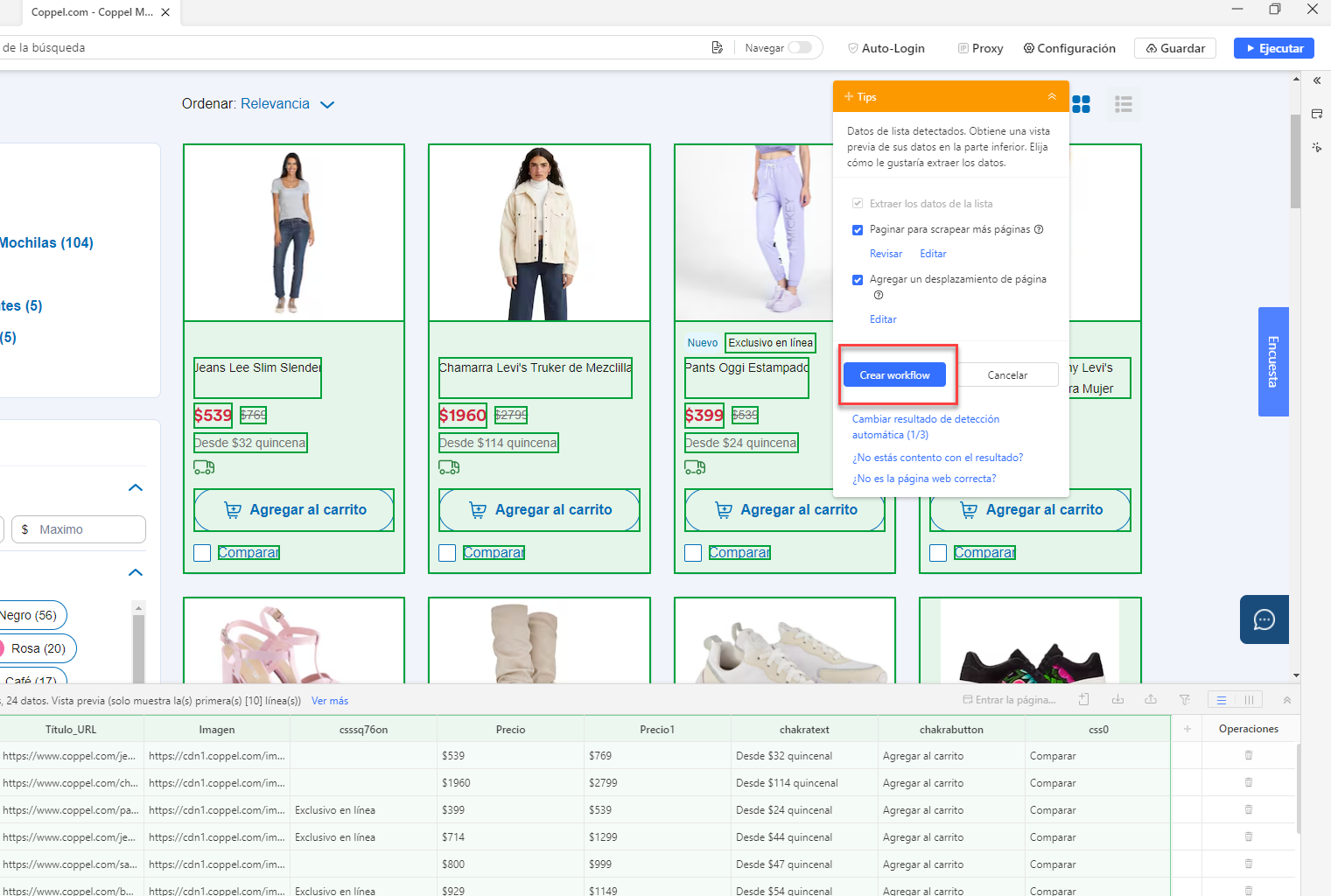Open the Encuesta survey tab

(1273, 361)
